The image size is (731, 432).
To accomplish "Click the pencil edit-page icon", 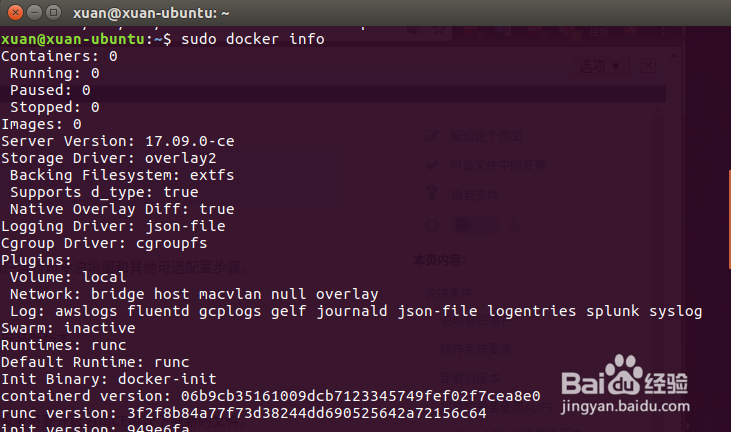I will (431, 135).
